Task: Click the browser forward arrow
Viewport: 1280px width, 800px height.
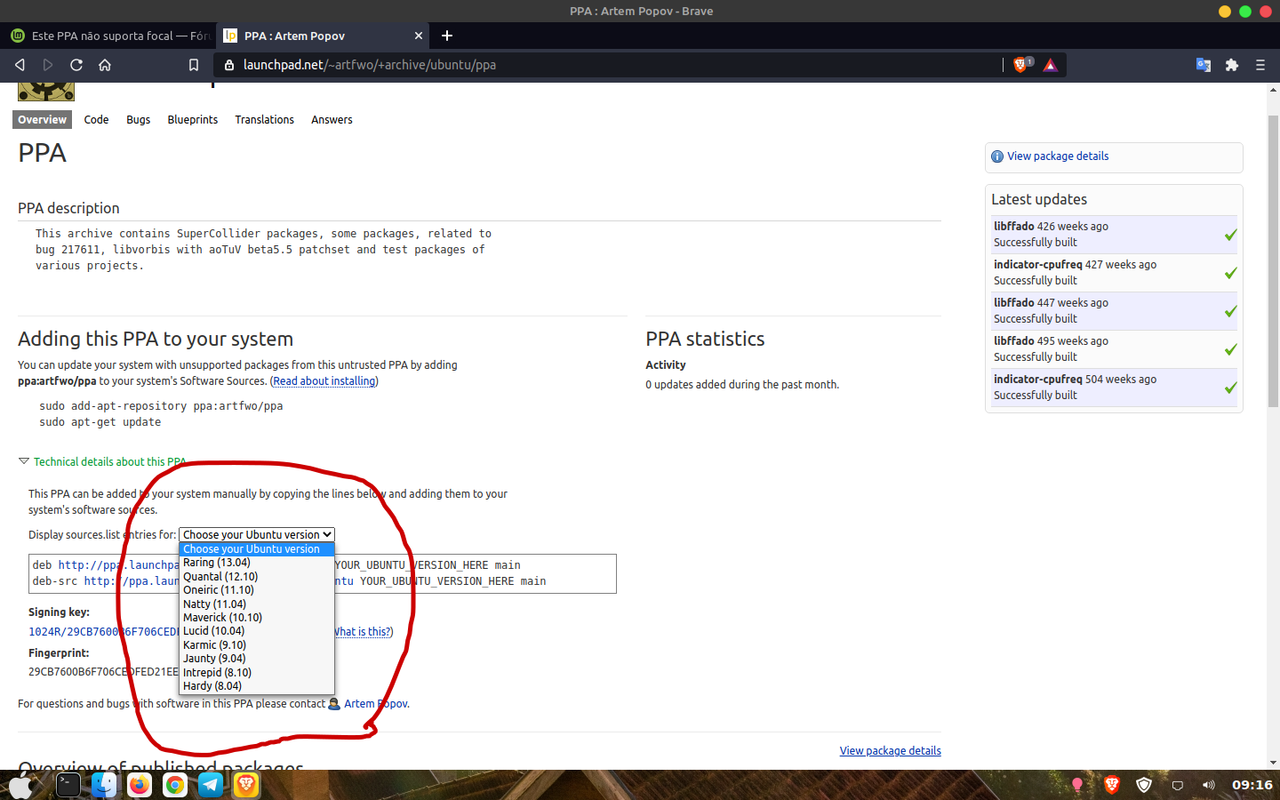Action: [x=47, y=65]
